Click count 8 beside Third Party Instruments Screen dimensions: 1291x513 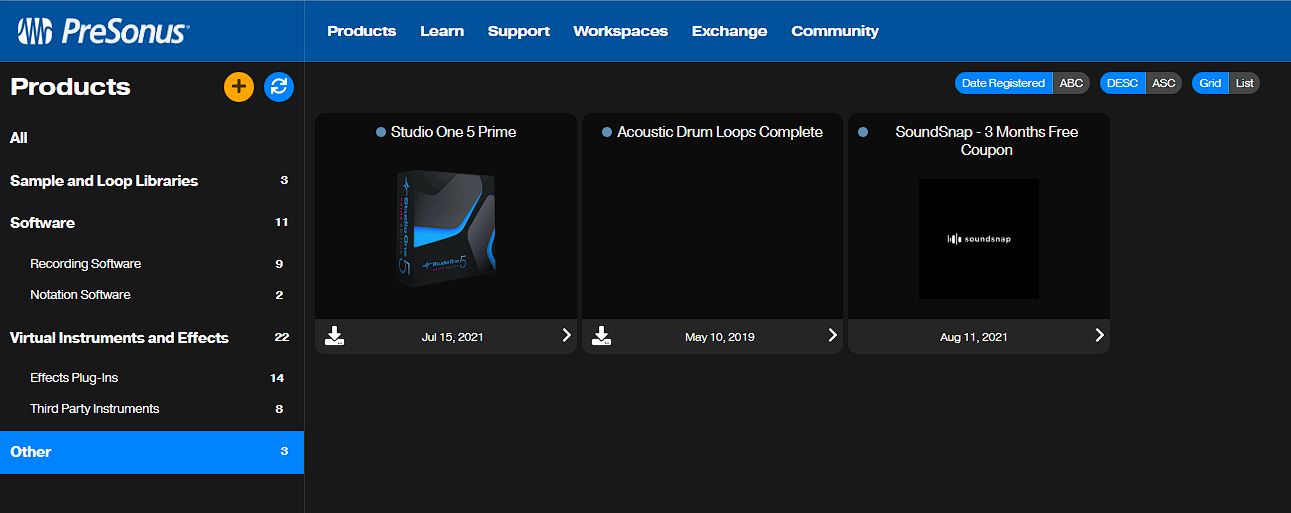click(280, 409)
